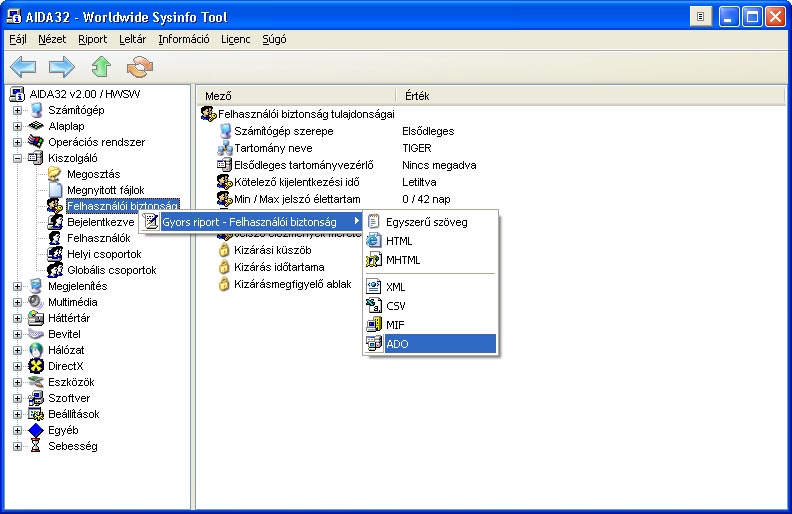Click the Bejelentkezve user icon
This screenshot has width=792, height=514.
55,222
